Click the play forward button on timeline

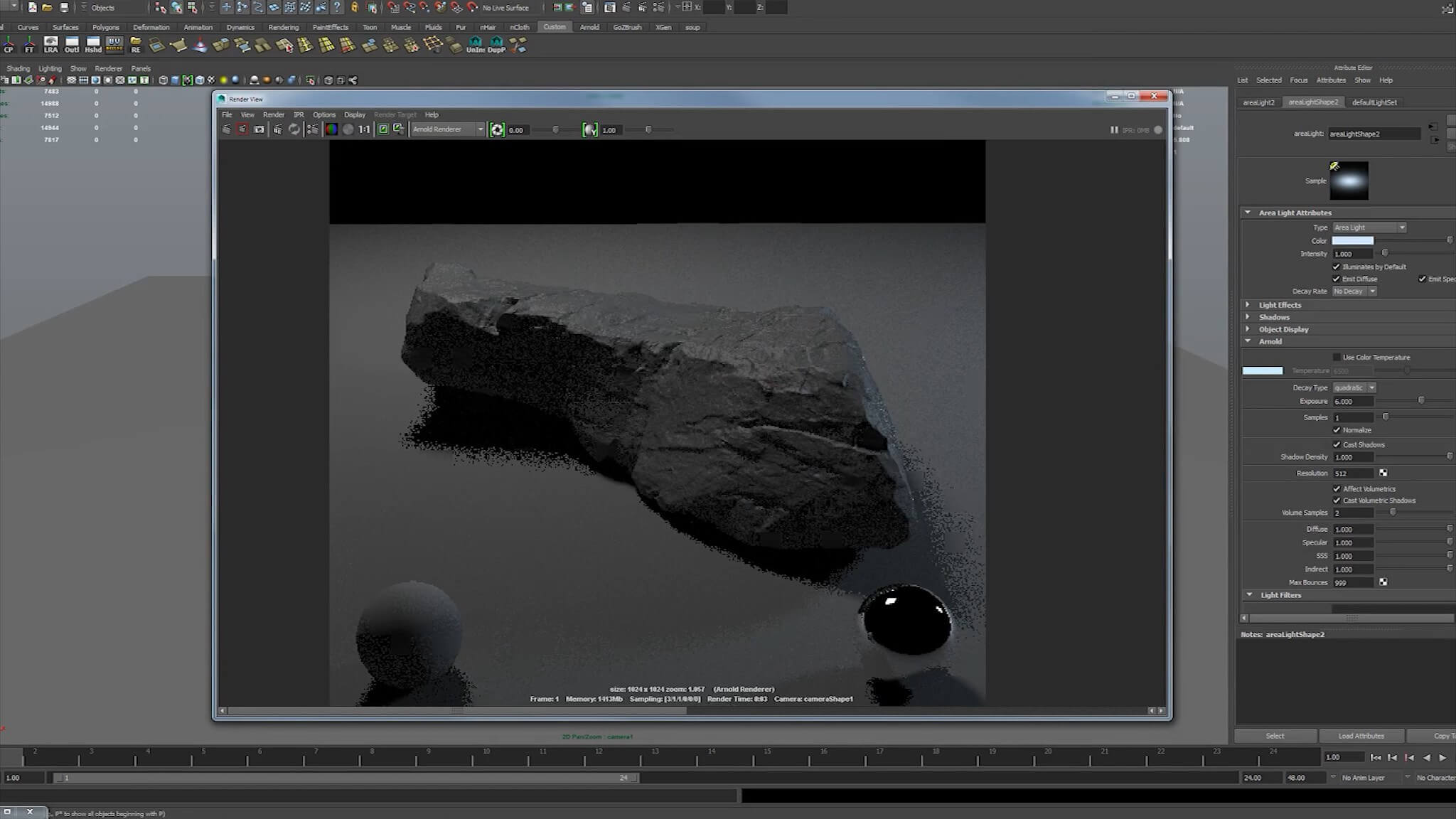click(1443, 757)
